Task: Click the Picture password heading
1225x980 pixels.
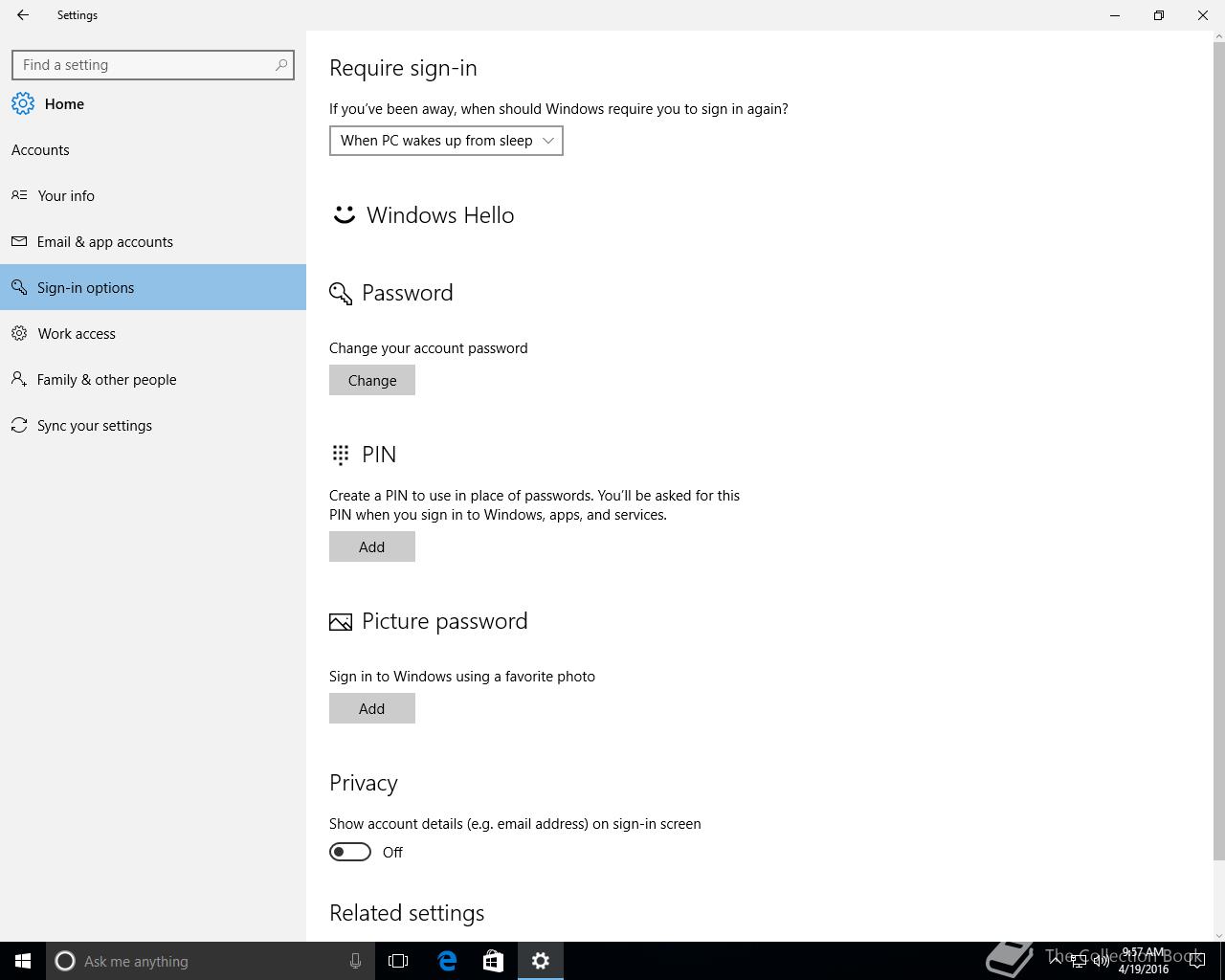Action: pos(445,621)
